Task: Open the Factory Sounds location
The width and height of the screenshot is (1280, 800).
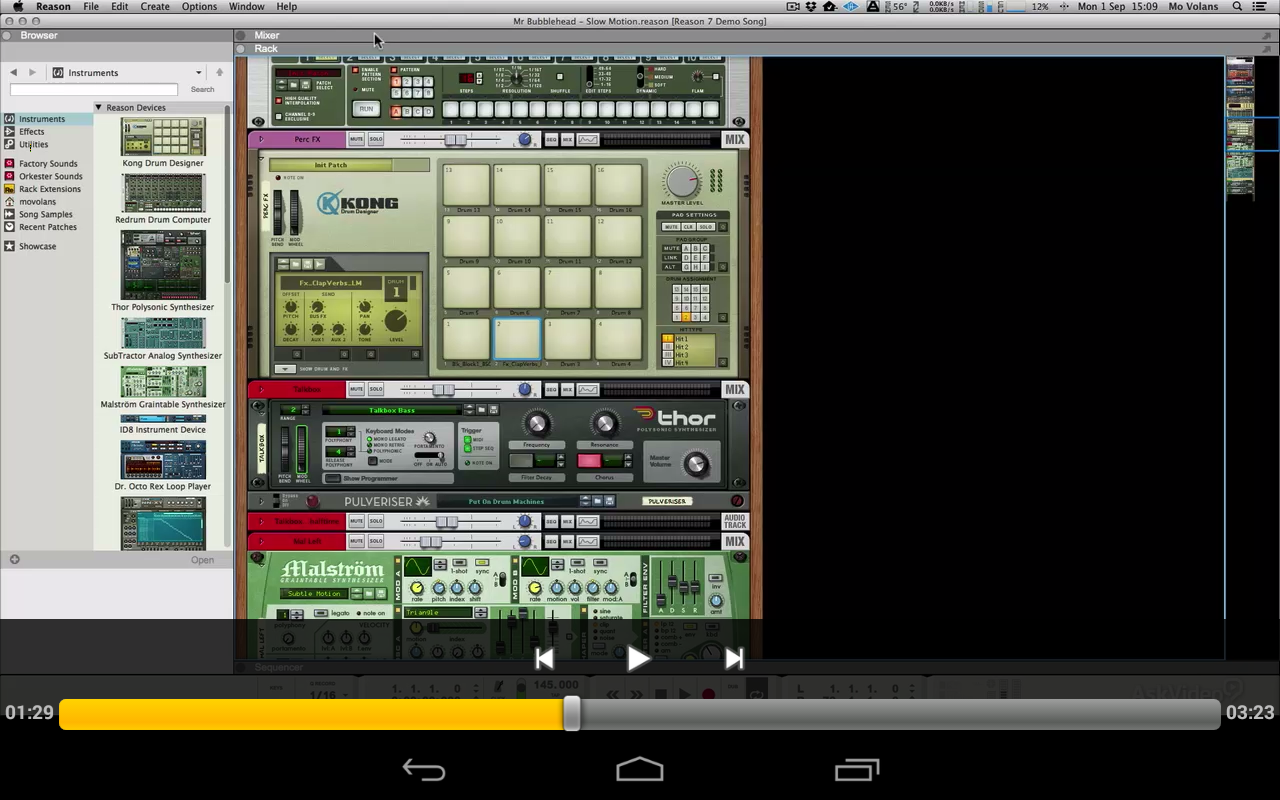Action: click(48, 163)
